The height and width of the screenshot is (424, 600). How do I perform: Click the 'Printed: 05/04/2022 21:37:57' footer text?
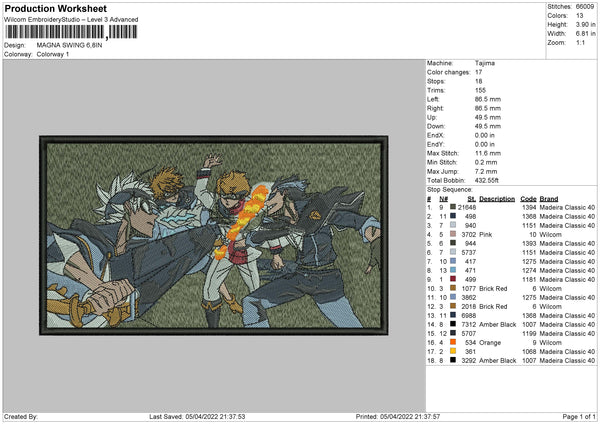pos(398,417)
